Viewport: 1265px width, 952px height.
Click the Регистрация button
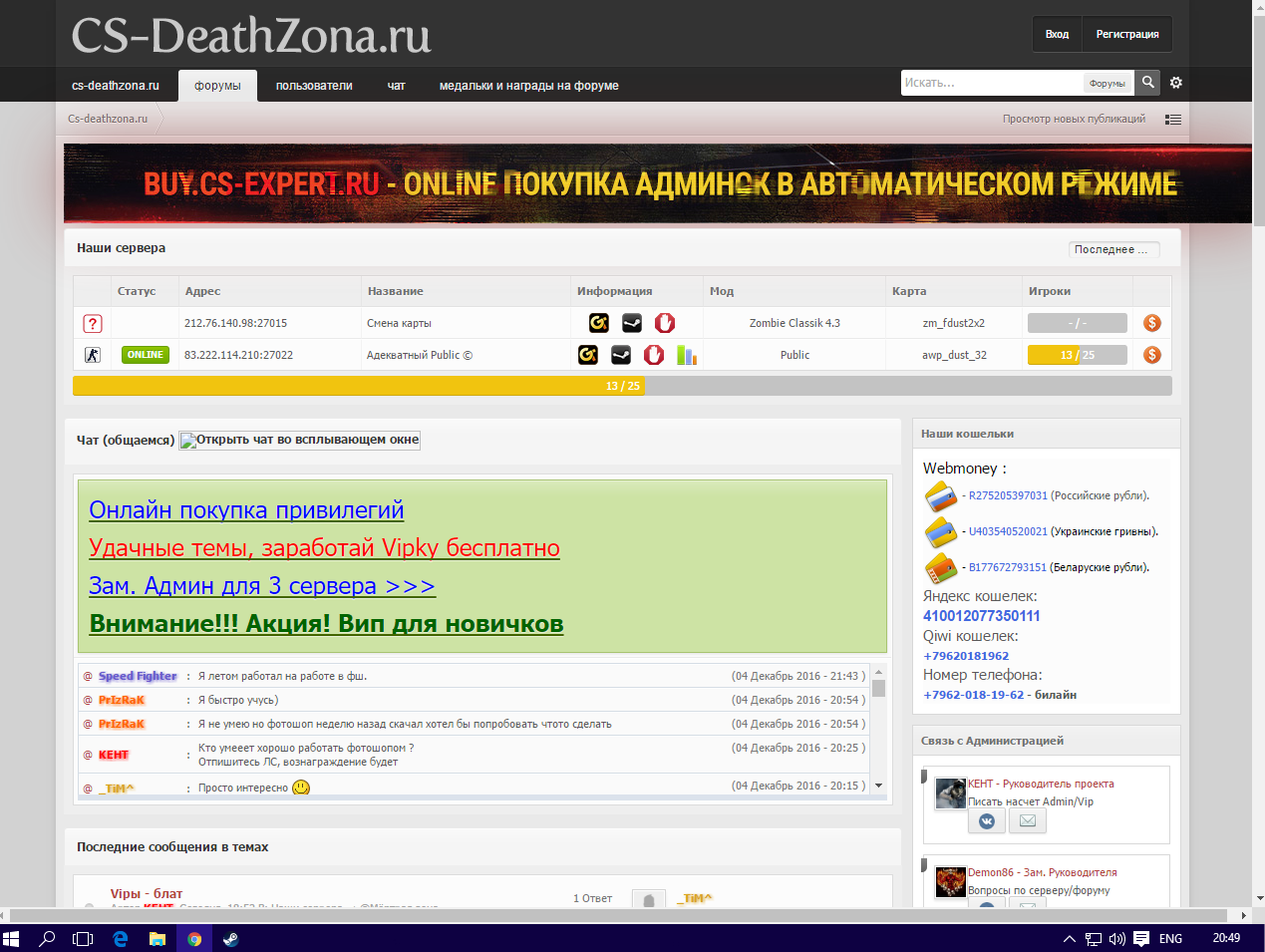click(1127, 34)
